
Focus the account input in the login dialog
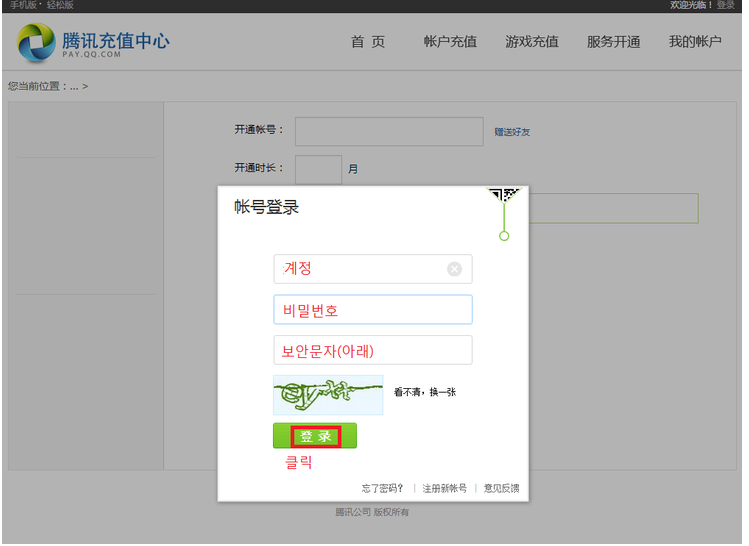[373, 269]
